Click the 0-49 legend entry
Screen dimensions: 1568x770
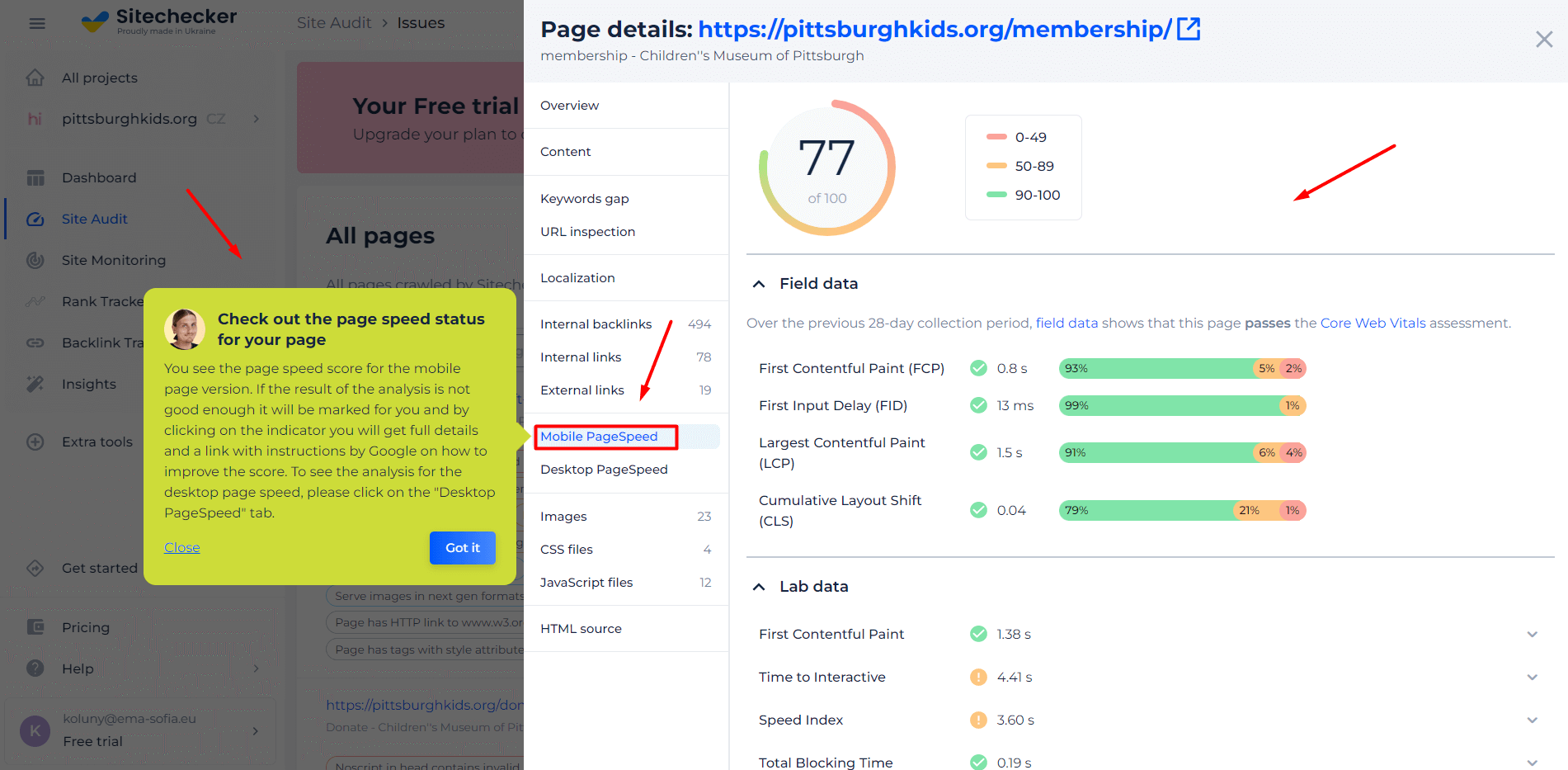pos(1016,137)
